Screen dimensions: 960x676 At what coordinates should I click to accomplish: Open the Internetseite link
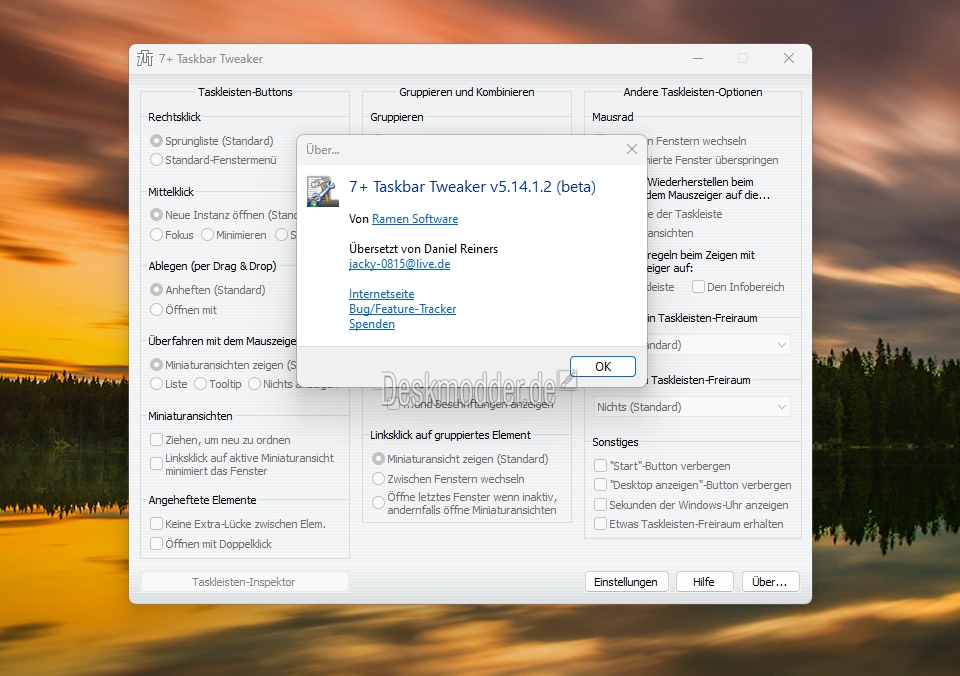coord(381,294)
